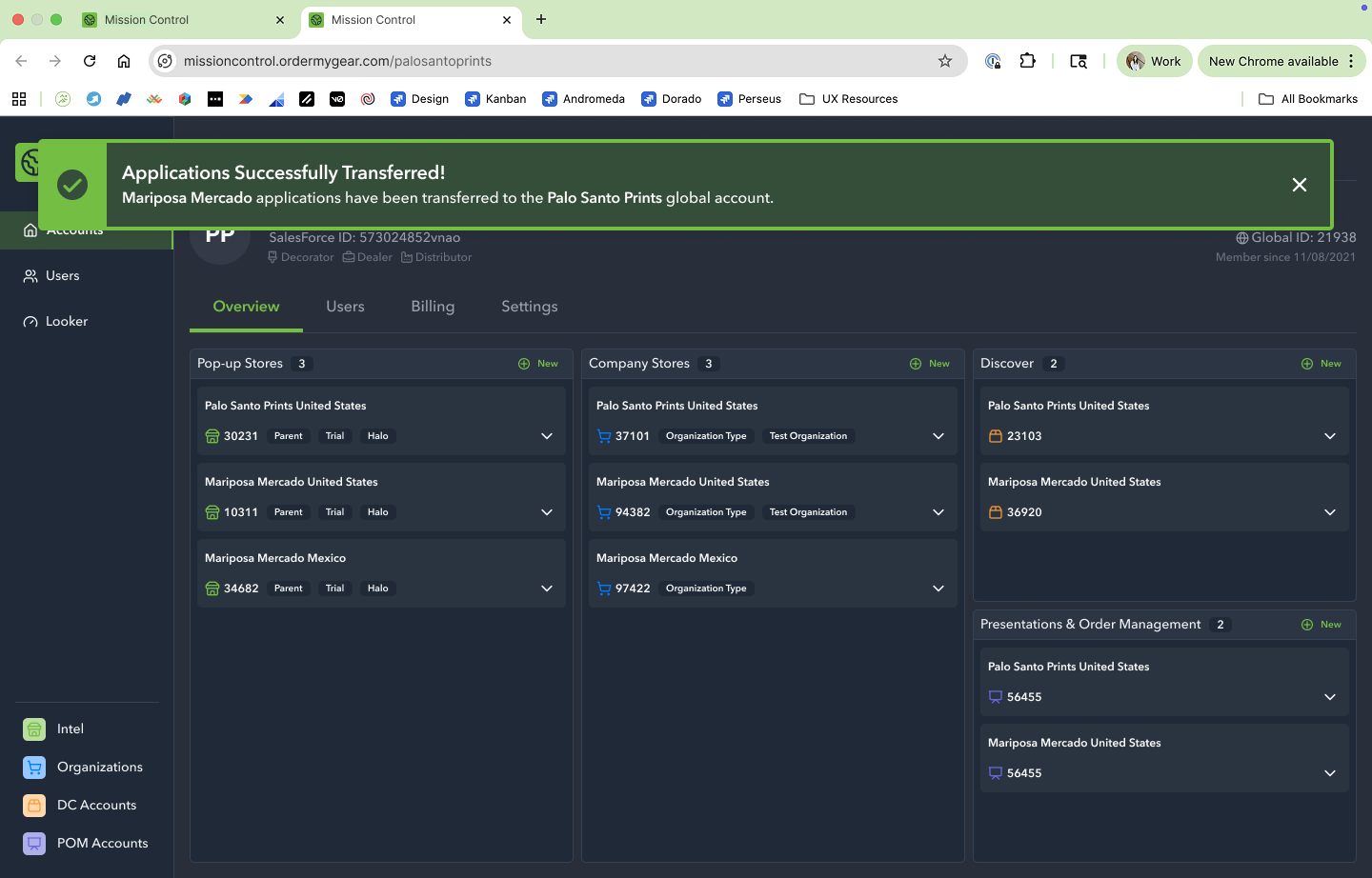Expand the Company store 94382 card
Image resolution: width=1372 pixels, height=878 pixels.
(938, 512)
